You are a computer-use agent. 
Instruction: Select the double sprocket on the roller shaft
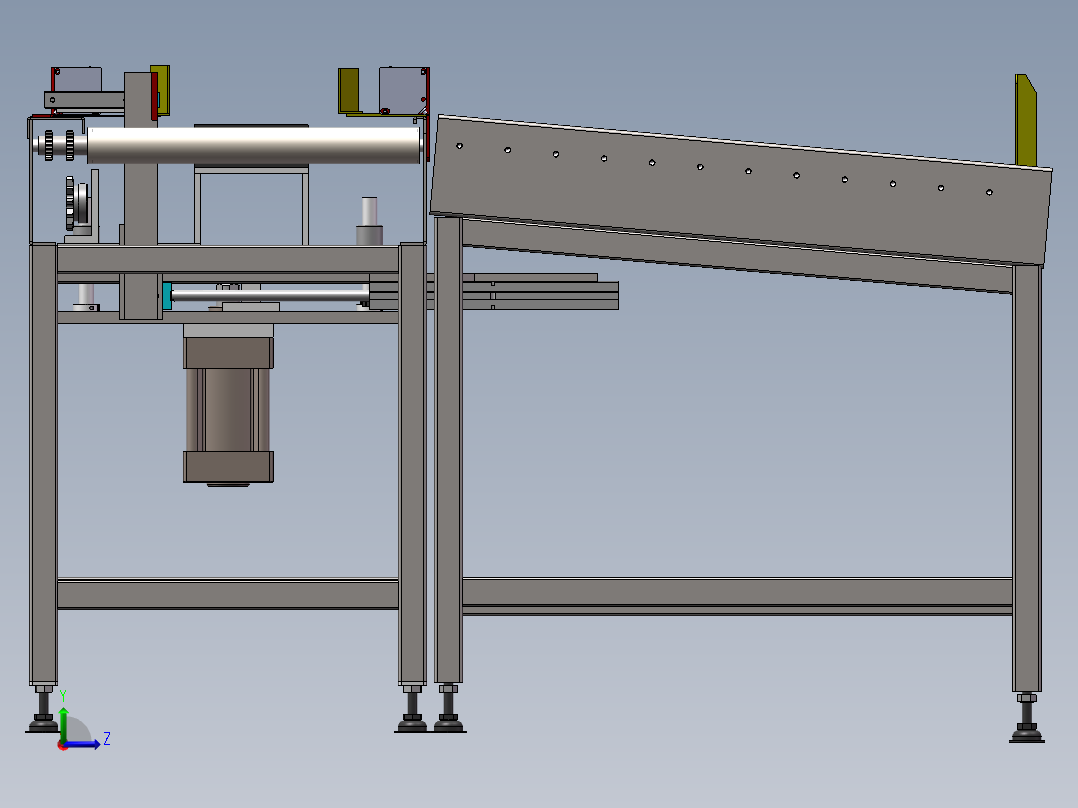click(x=59, y=145)
